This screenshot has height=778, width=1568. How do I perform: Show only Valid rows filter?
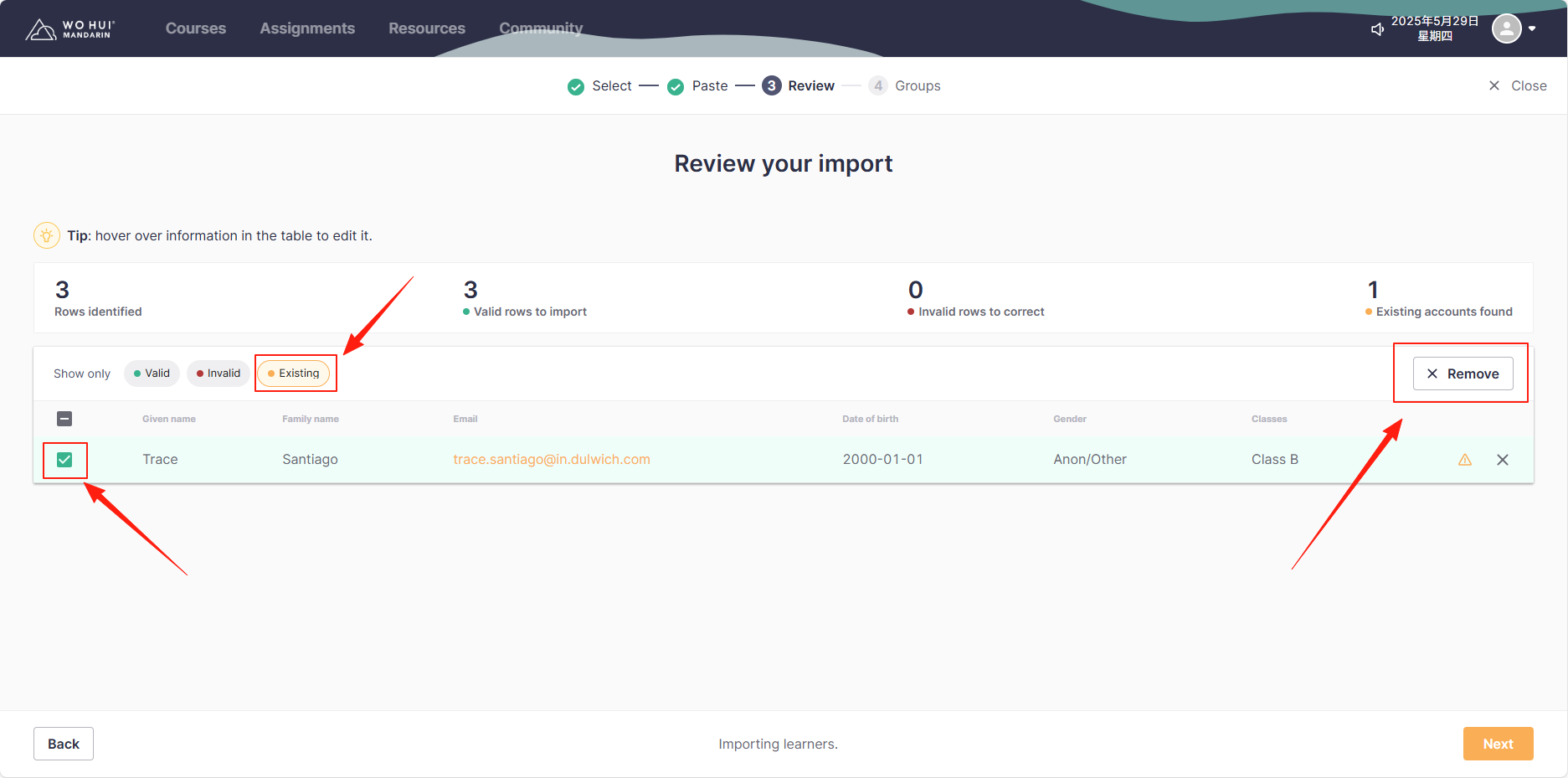click(152, 374)
